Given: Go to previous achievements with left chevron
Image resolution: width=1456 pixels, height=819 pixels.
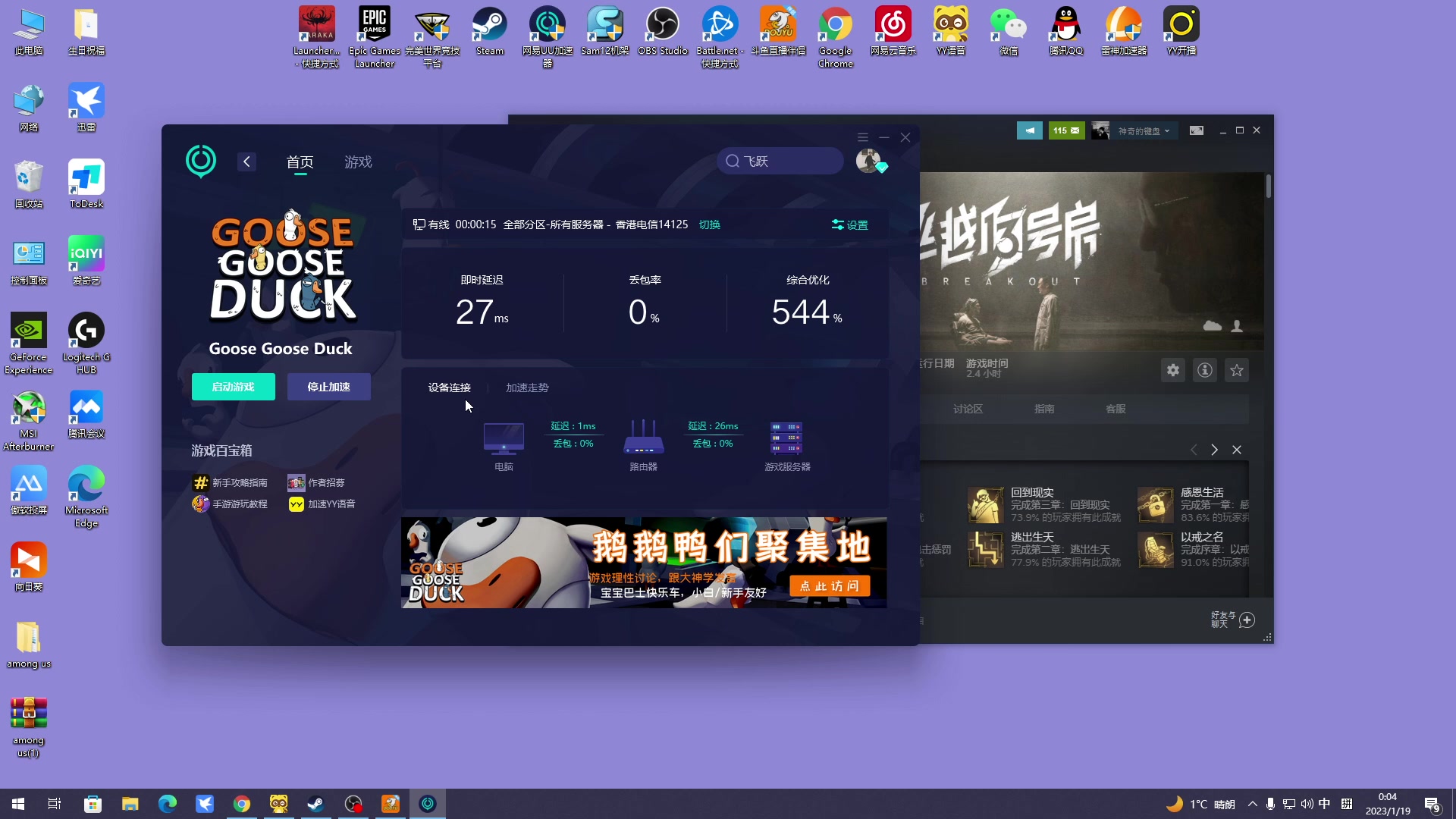Looking at the screenshot, I should coord(1194,450).
